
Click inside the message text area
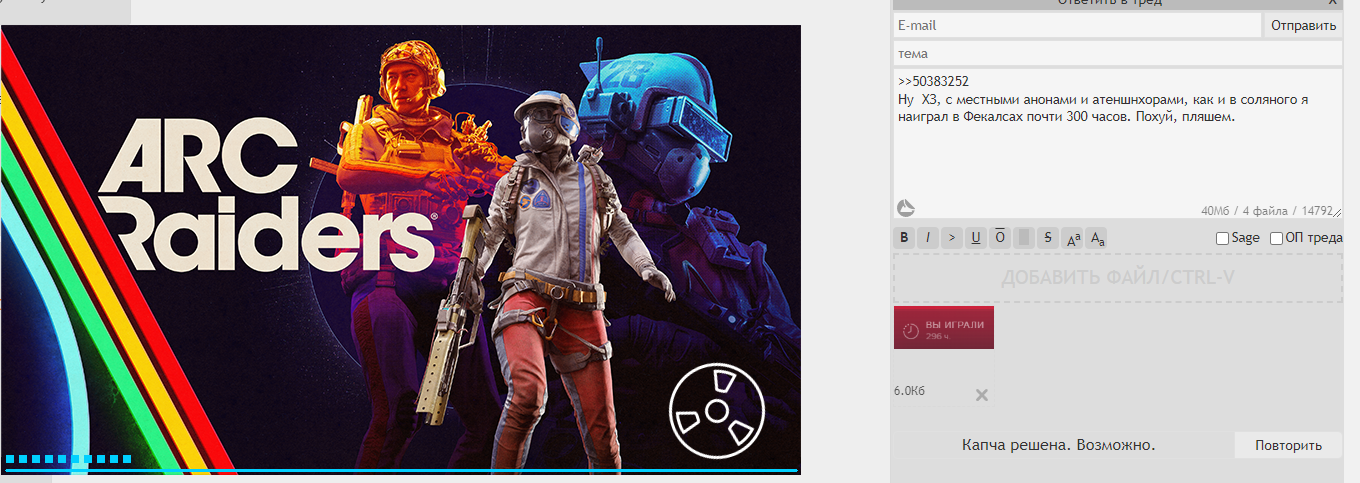coord(1117,143)
